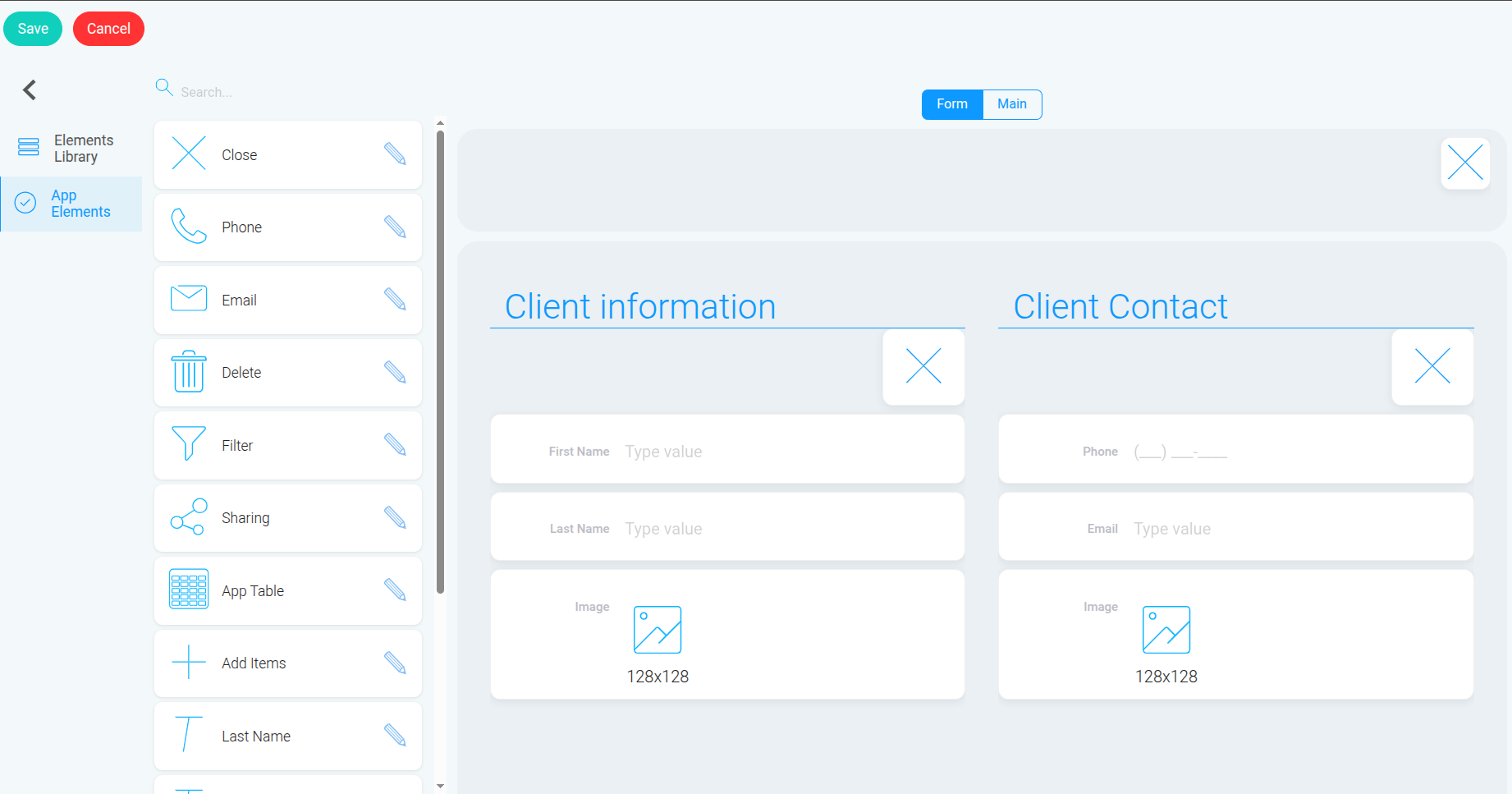Open the Elements Library section
Image resolution: width=1512 pixels, height=794 pixels.
71,149
